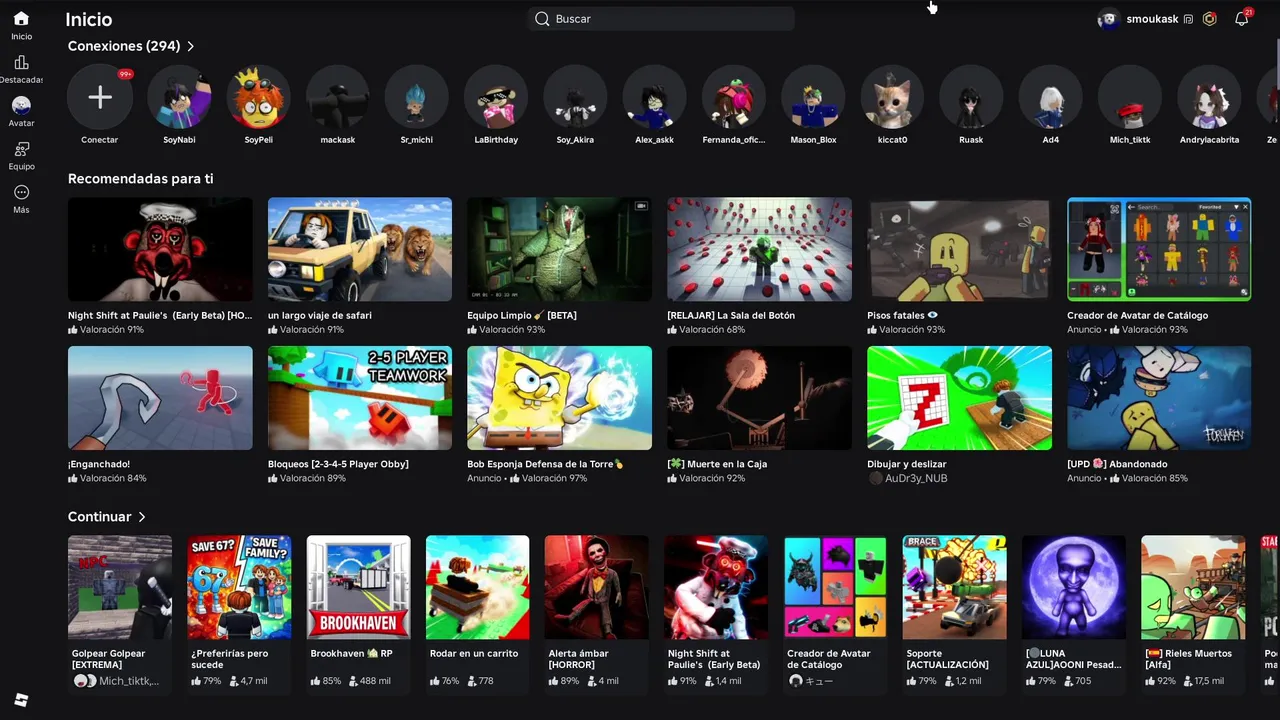Open Andrylacabrita friend avatar

click(1209, 97)
